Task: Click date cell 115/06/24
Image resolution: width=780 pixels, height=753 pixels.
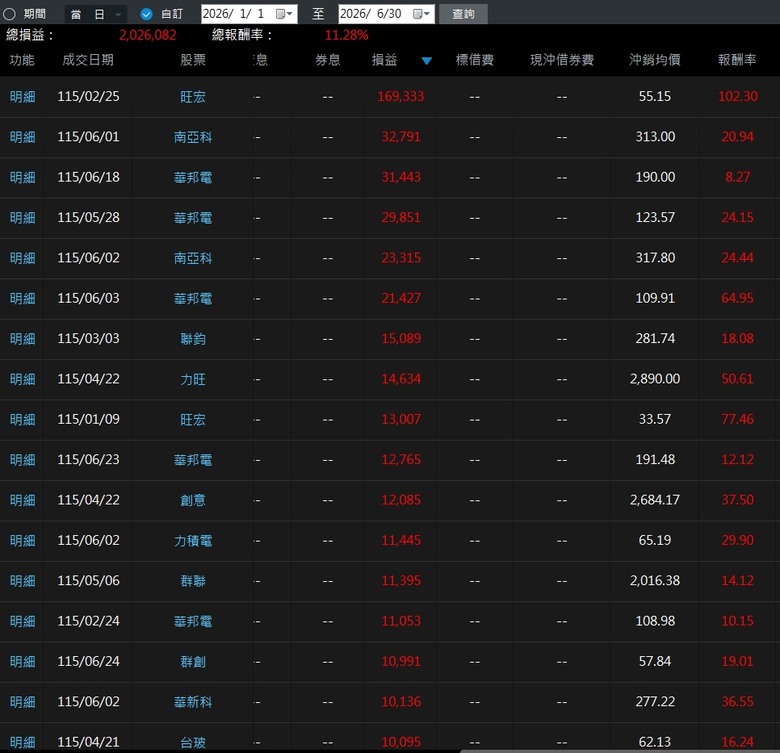Action: pos(89,661)
